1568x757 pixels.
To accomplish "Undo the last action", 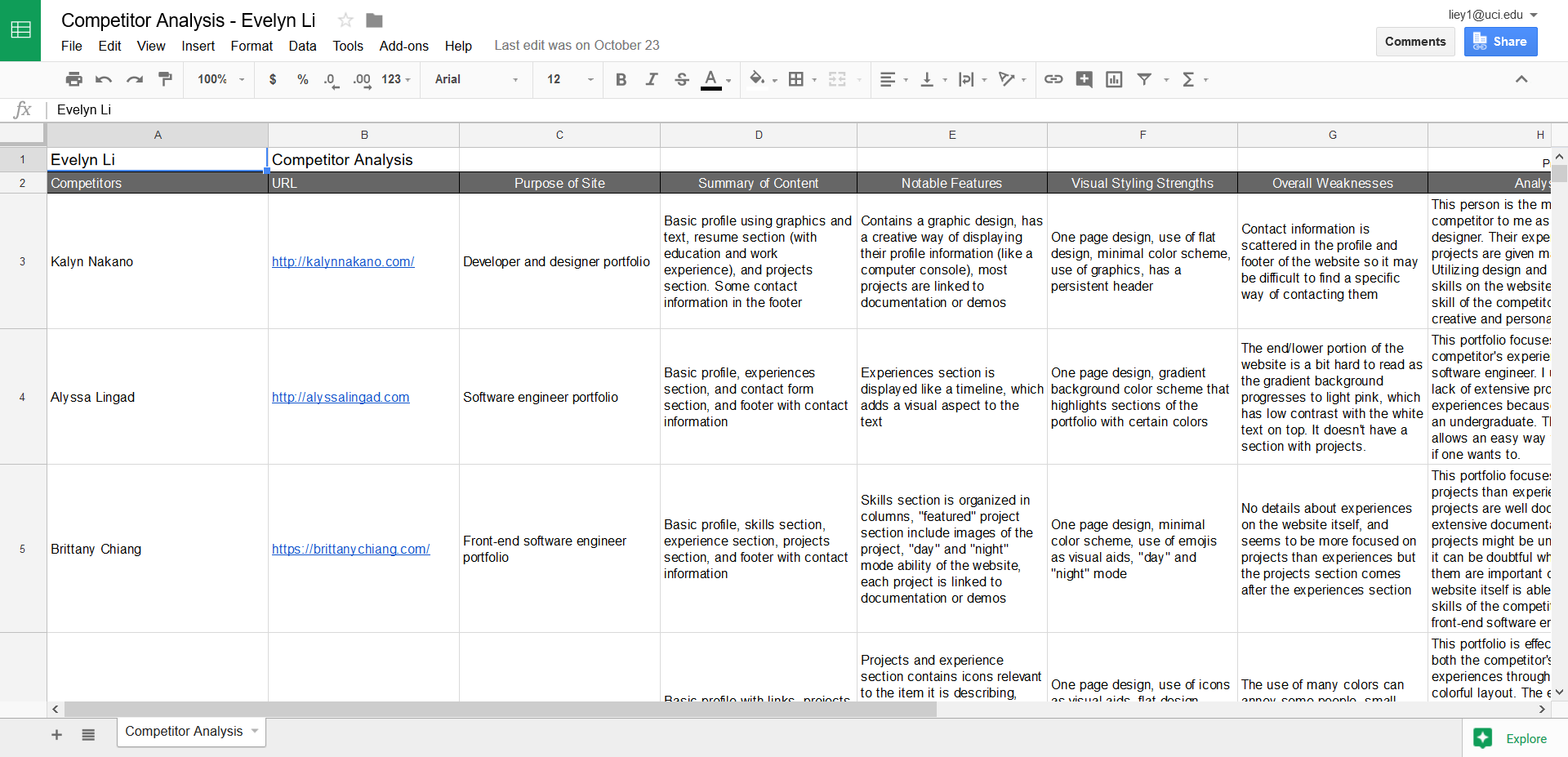I will coord(104,79).
